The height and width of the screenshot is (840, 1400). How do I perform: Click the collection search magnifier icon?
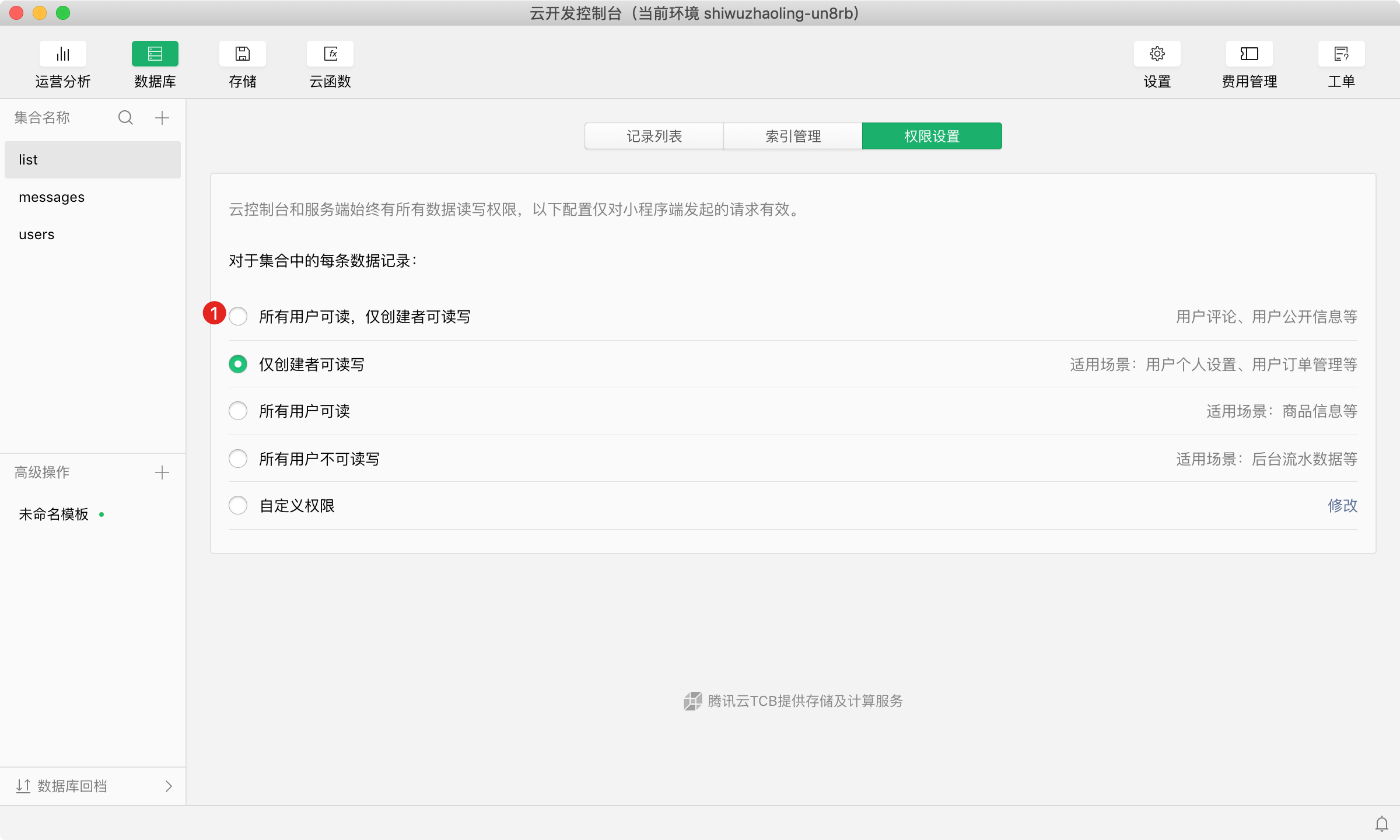[125, 118]
